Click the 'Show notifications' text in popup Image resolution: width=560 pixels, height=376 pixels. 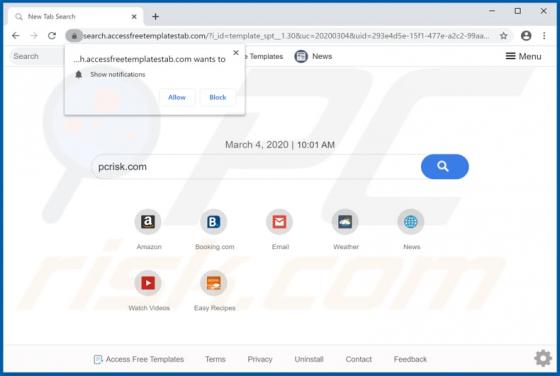tap(118, 74)
